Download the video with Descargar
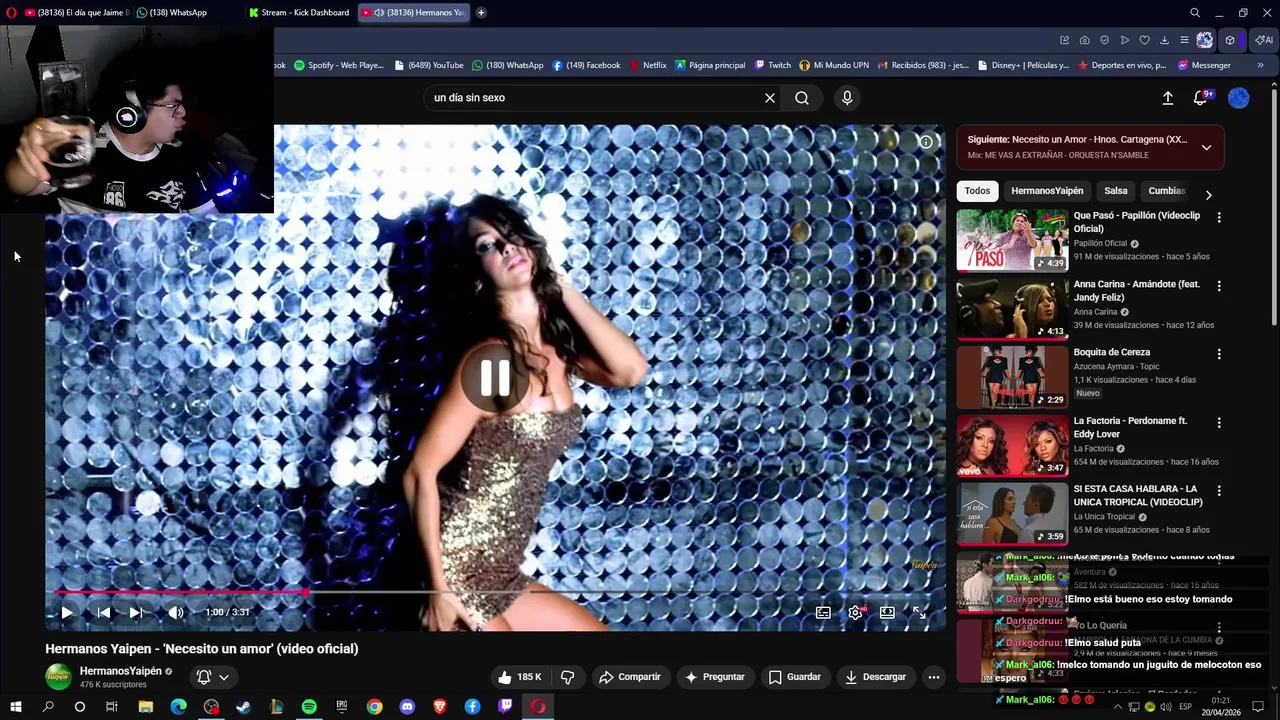The width and height of the screenshot is (1280, 720). 875,677
